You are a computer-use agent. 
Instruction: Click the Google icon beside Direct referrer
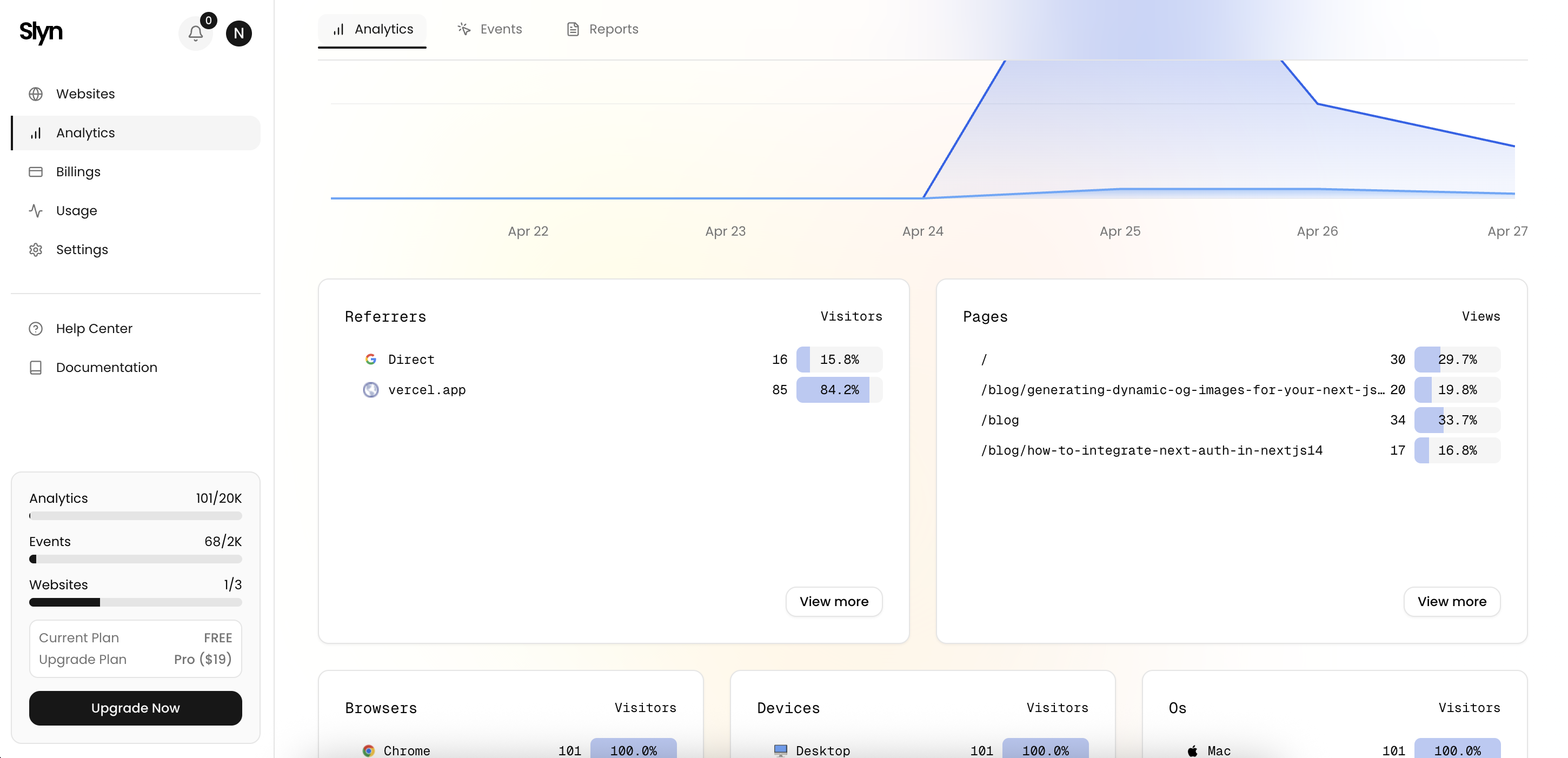click(371, 359)
